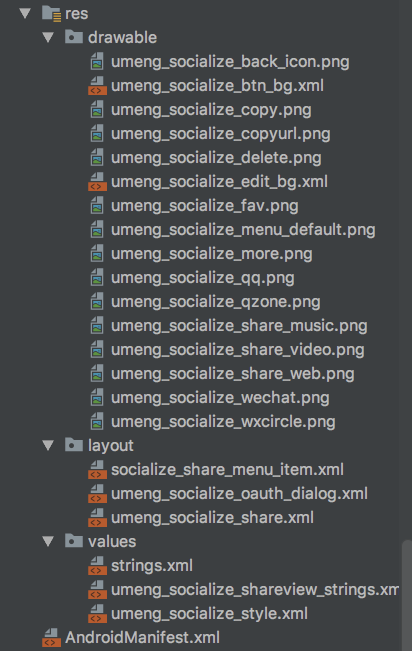The height and width of the screenshot is (651, 412).
Task: Click the umeng_socialize_wechat.png image icon
Action: pos(97,398)
